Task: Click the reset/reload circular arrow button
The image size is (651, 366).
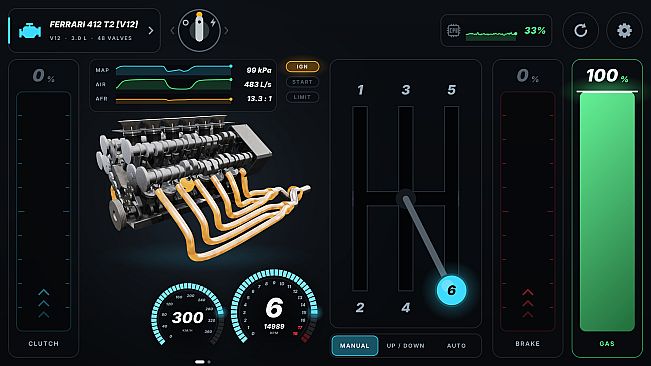Action: (x=580, y=30)
